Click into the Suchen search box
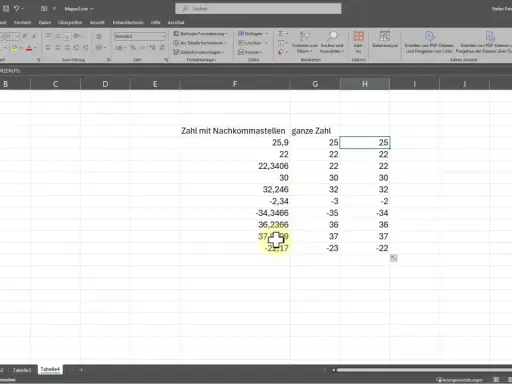 [x=258, y=9]
